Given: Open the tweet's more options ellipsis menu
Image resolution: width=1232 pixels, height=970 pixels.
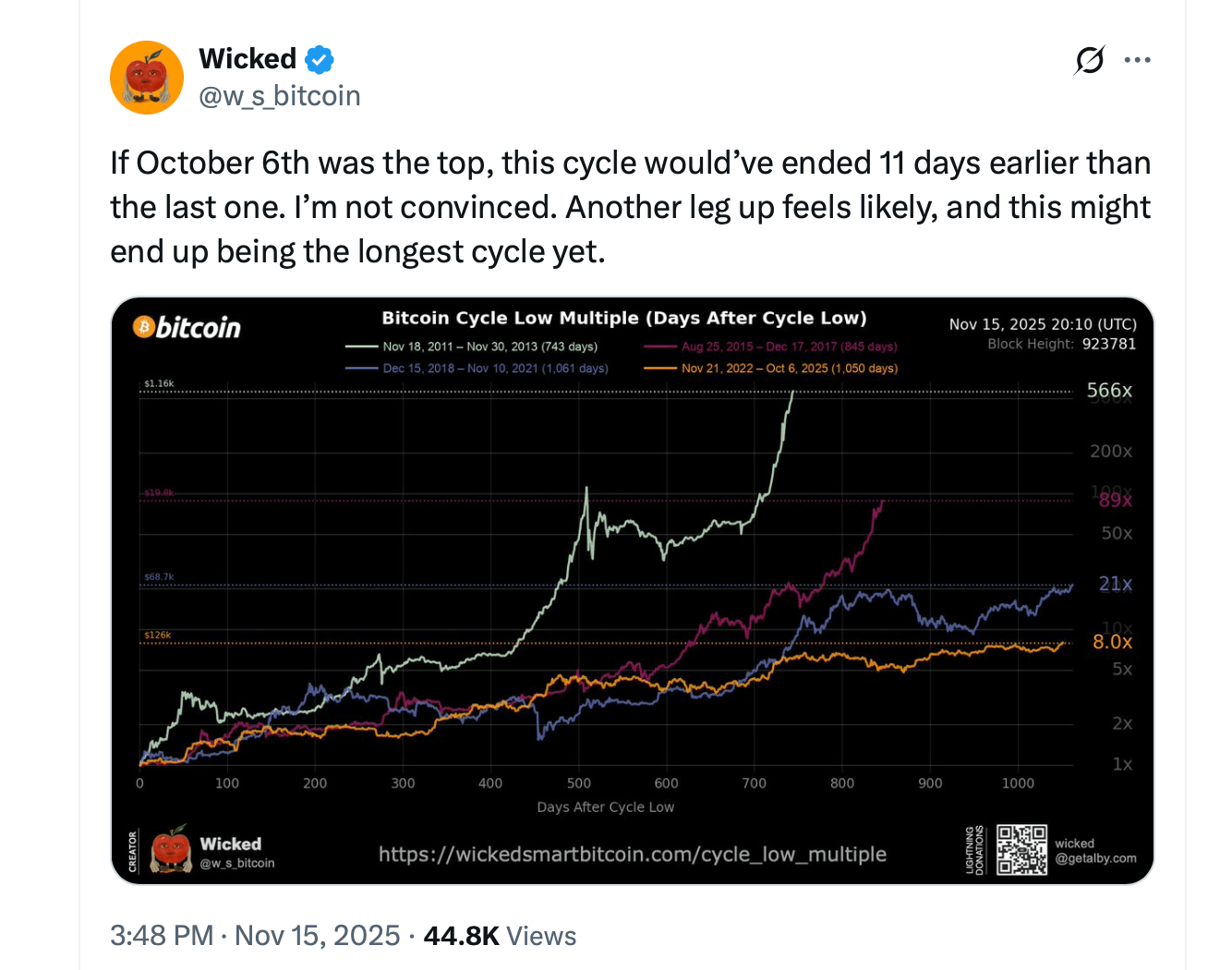Looking at the screenshot, I should coord(1138,59).
